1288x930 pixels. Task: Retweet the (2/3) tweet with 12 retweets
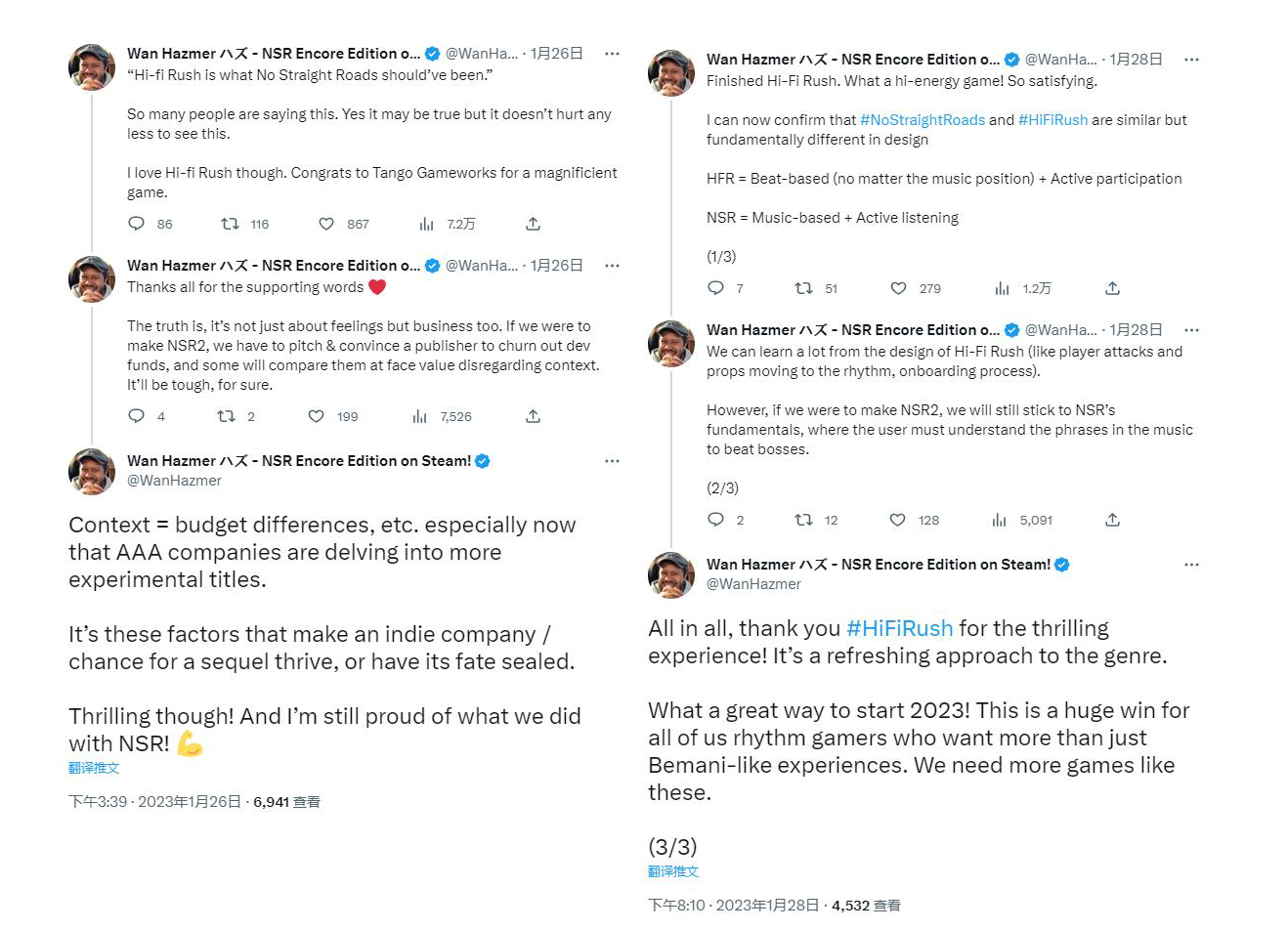click(803, 520)
